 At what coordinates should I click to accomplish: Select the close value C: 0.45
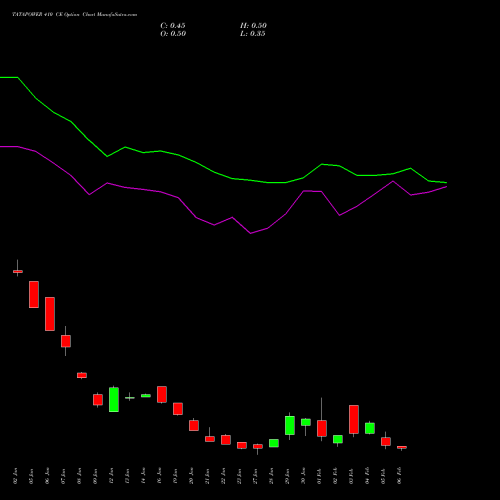pyautogui.click(x=173, y=26)
